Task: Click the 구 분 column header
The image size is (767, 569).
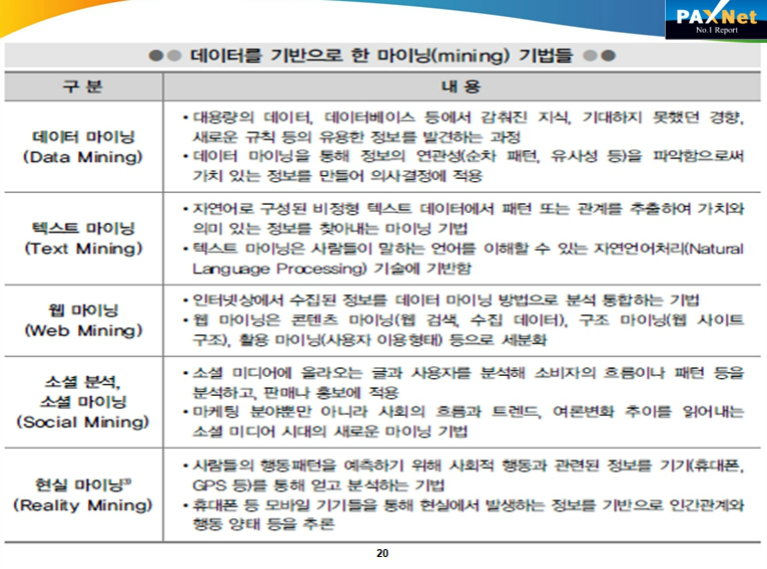Action: tap(83, 88)
